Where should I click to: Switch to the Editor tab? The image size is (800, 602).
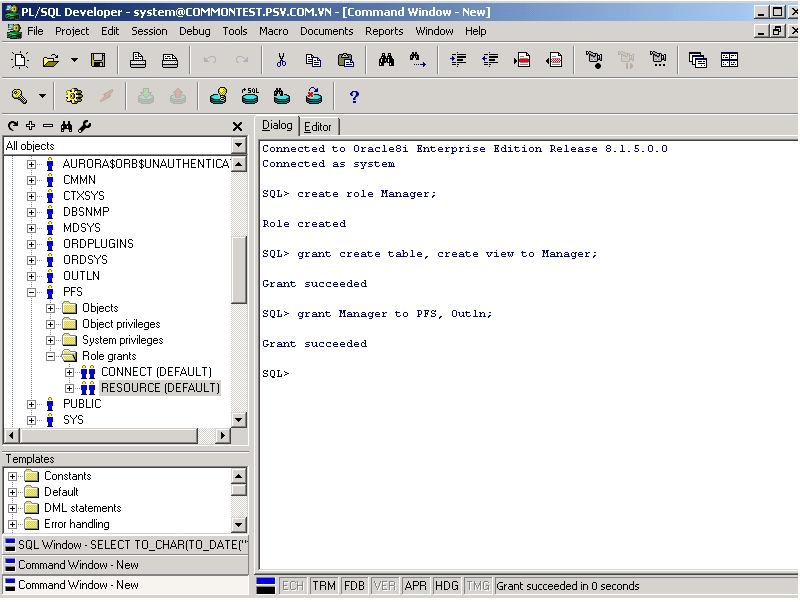click(x=318, y=127)
